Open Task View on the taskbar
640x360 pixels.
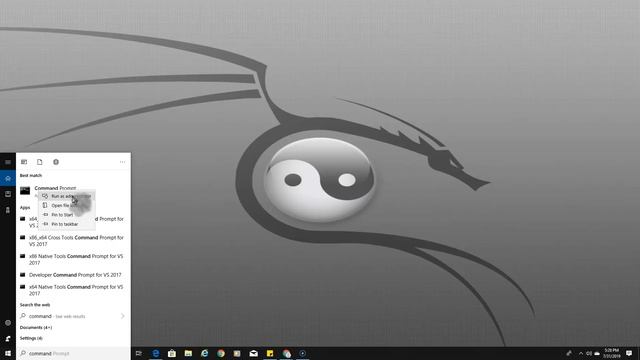click(x=139, y=353)
